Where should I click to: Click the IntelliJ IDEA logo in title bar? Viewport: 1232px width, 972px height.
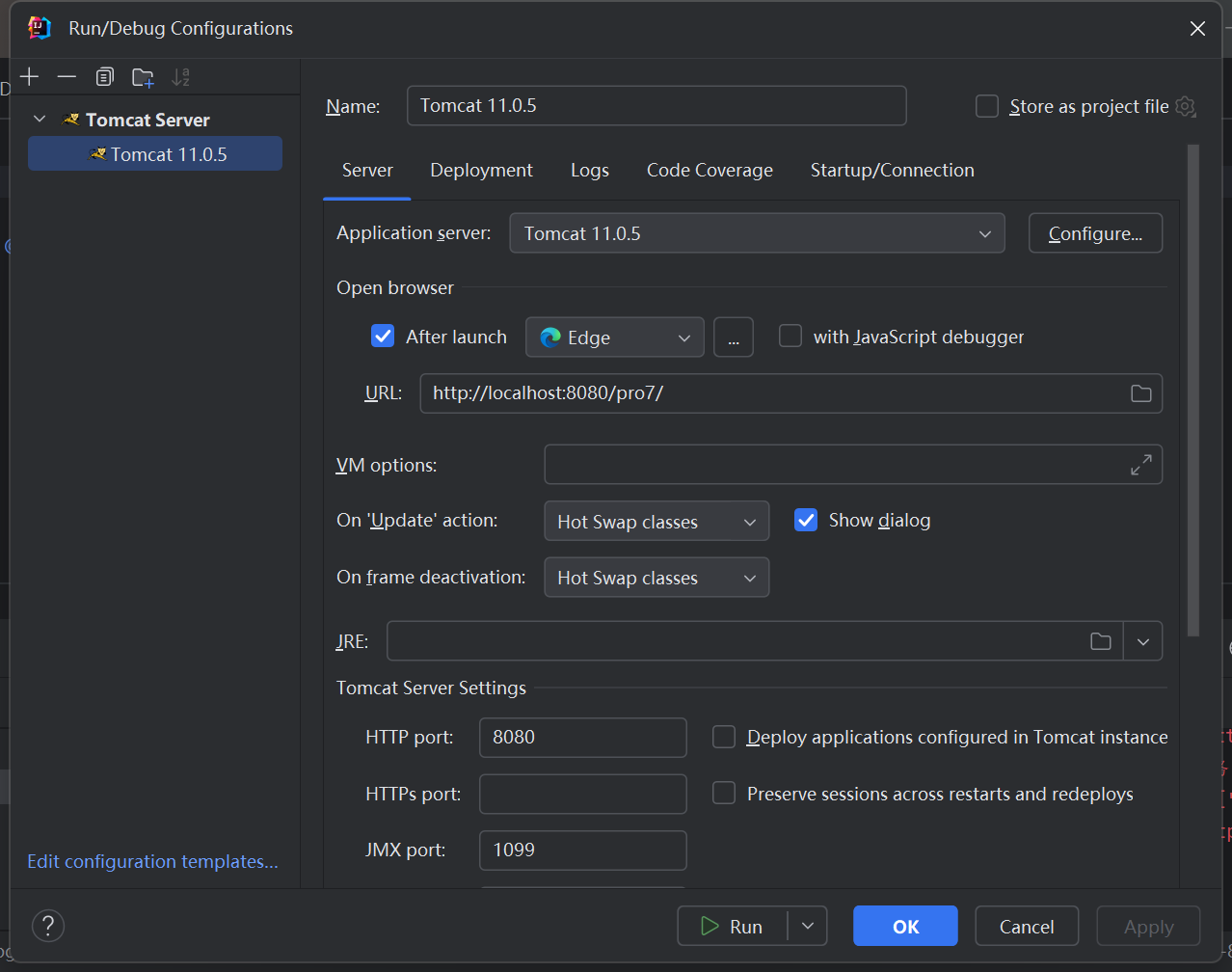point(40,28)
